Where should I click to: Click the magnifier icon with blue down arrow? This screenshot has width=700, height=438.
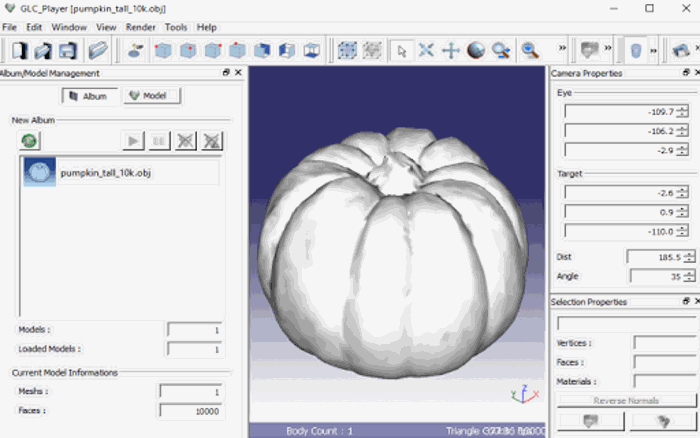(x=530, y=50)
